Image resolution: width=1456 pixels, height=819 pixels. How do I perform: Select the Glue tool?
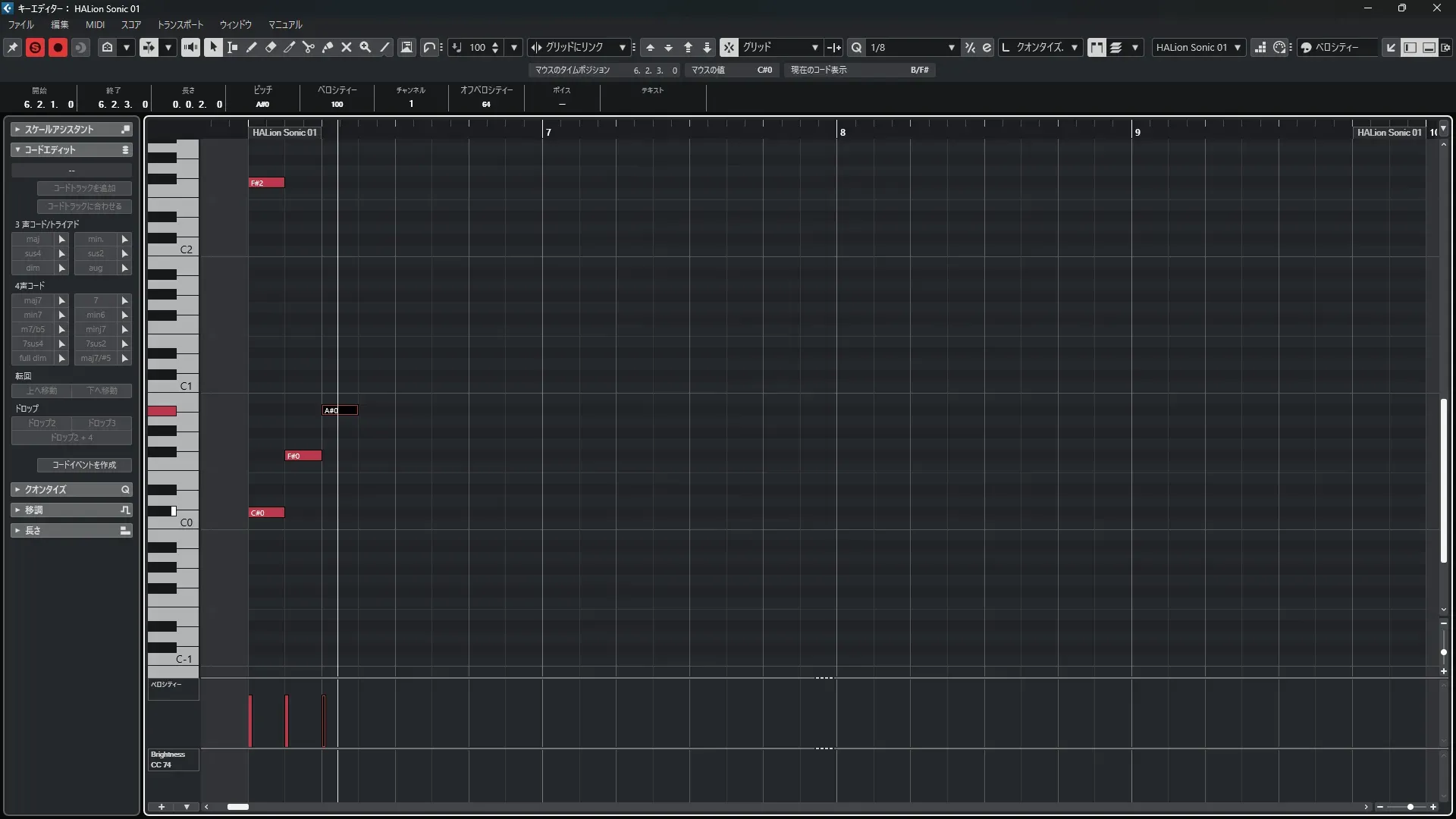[x=328, y=47]
